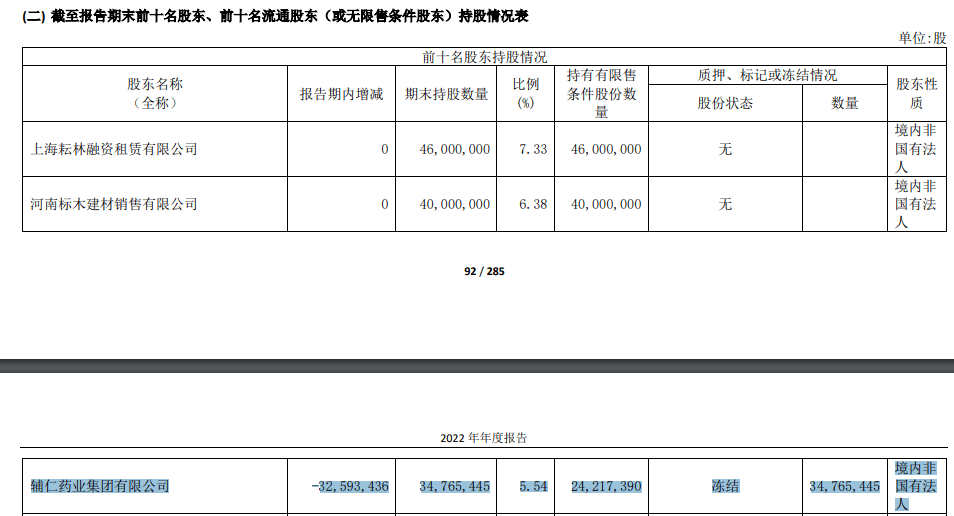Click holding quantity 40,000,000 in 期末持股数量
The image size is (954, 516).
[454, 204]
